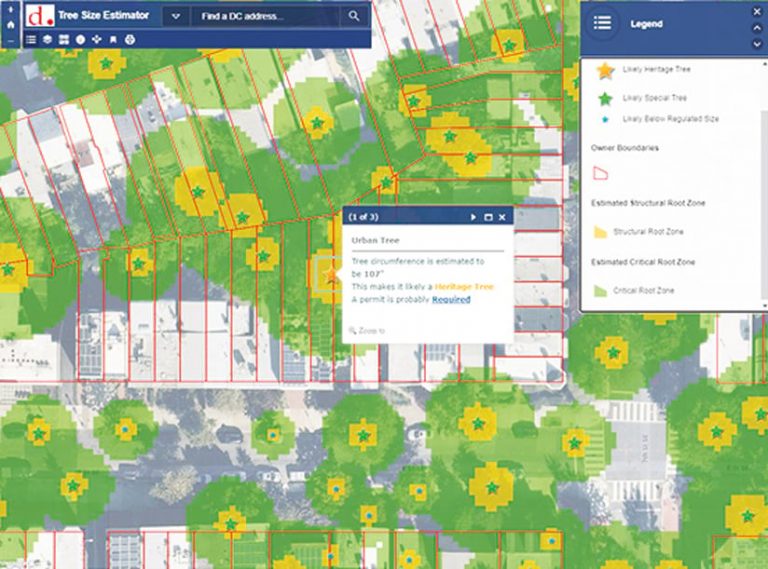
Task: Click 'Likely Below Regulated Size' legend label
Action: click(671, 119)
